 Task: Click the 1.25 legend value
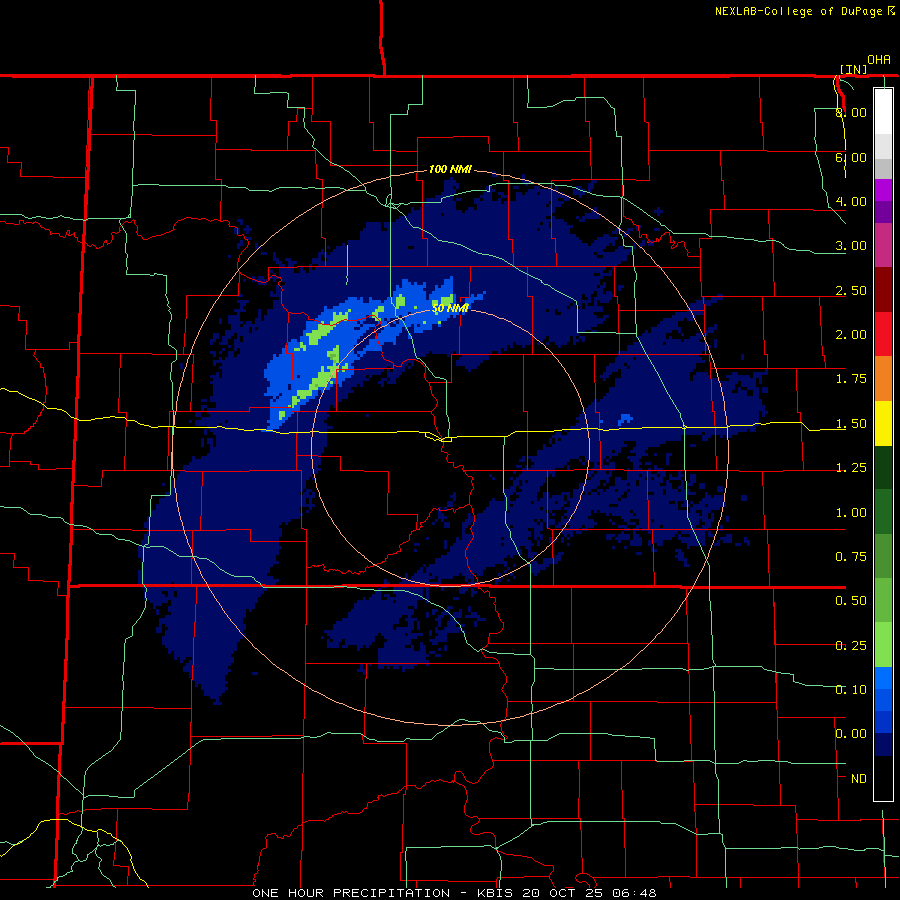point(851,468)
